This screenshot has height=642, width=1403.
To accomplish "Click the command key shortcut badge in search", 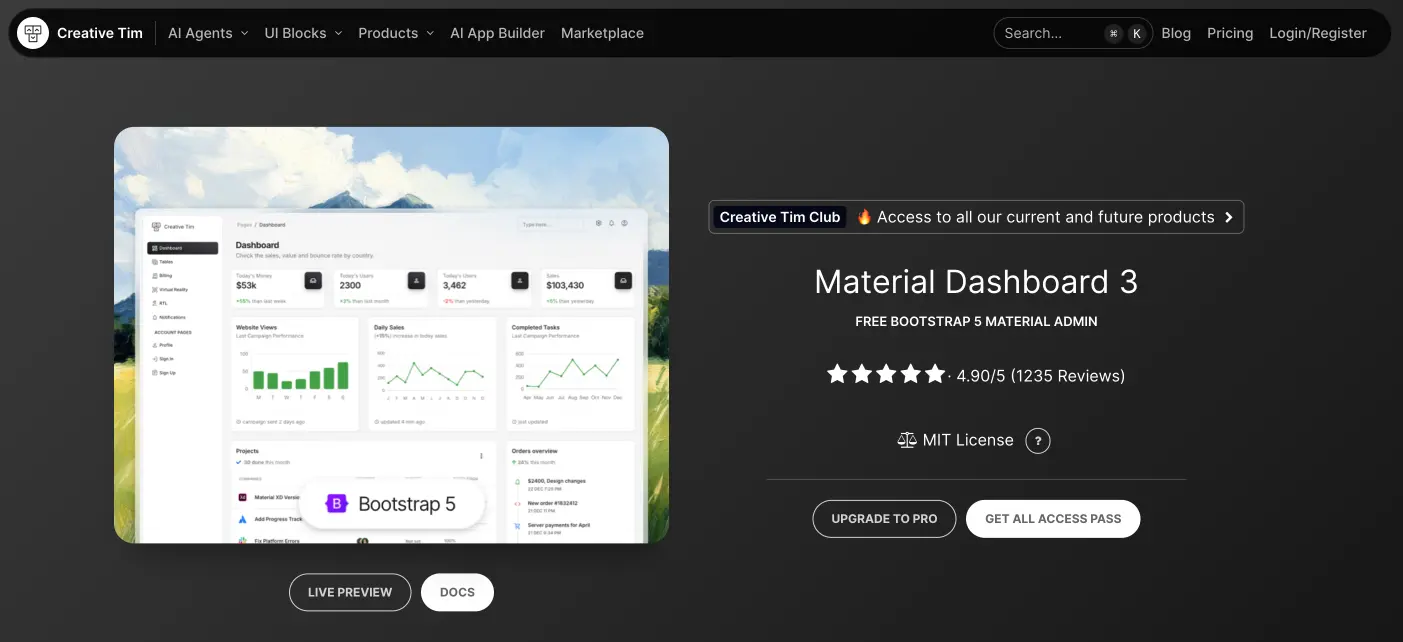I will click(x=1113, y=33).
